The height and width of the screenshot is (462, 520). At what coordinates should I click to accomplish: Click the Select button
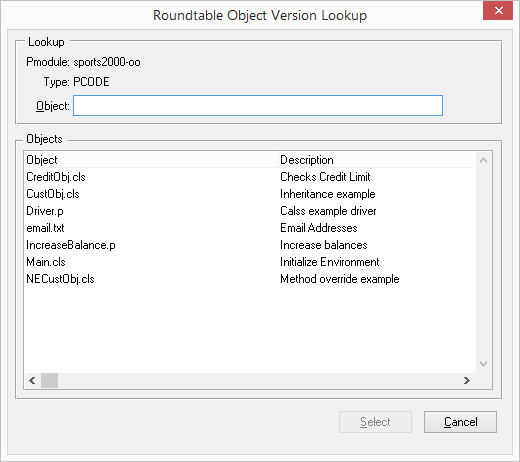pyautogui.click(x=375, y=422)
